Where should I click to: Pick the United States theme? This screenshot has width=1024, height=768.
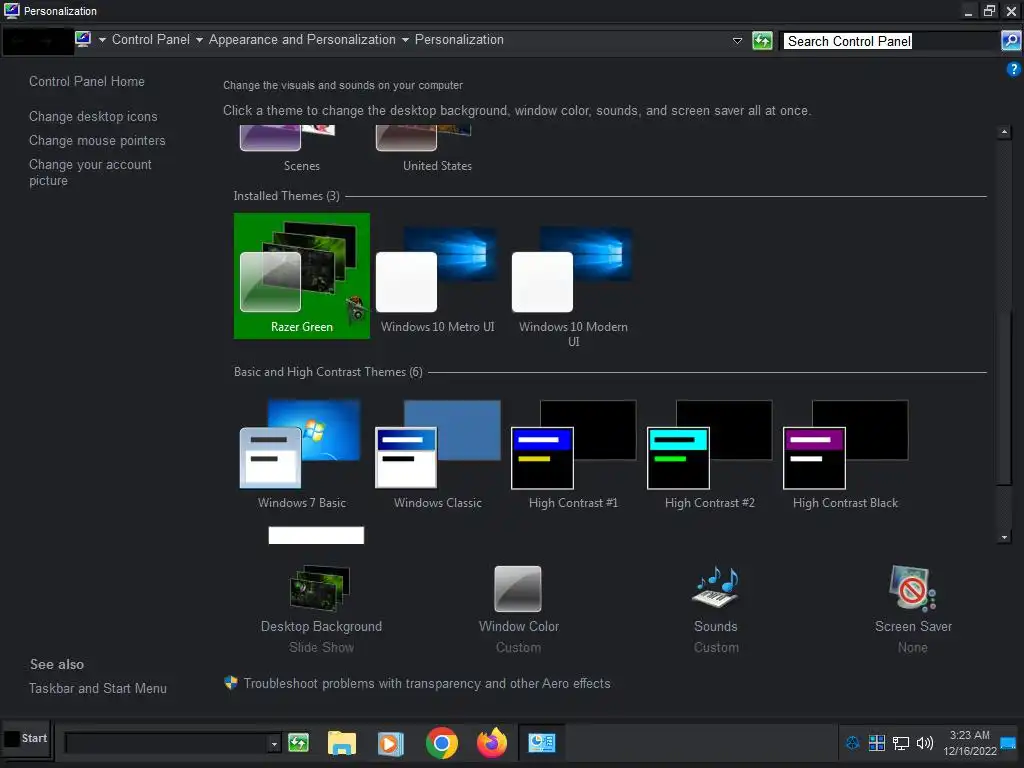437,150
